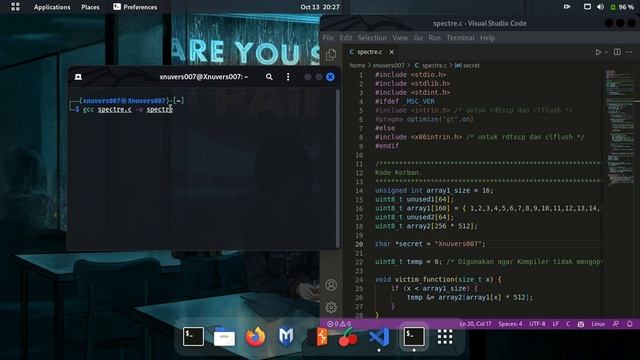Click the spectre.c breadcrumb segment
Screen dimensions: 640x360
(431, 65)
